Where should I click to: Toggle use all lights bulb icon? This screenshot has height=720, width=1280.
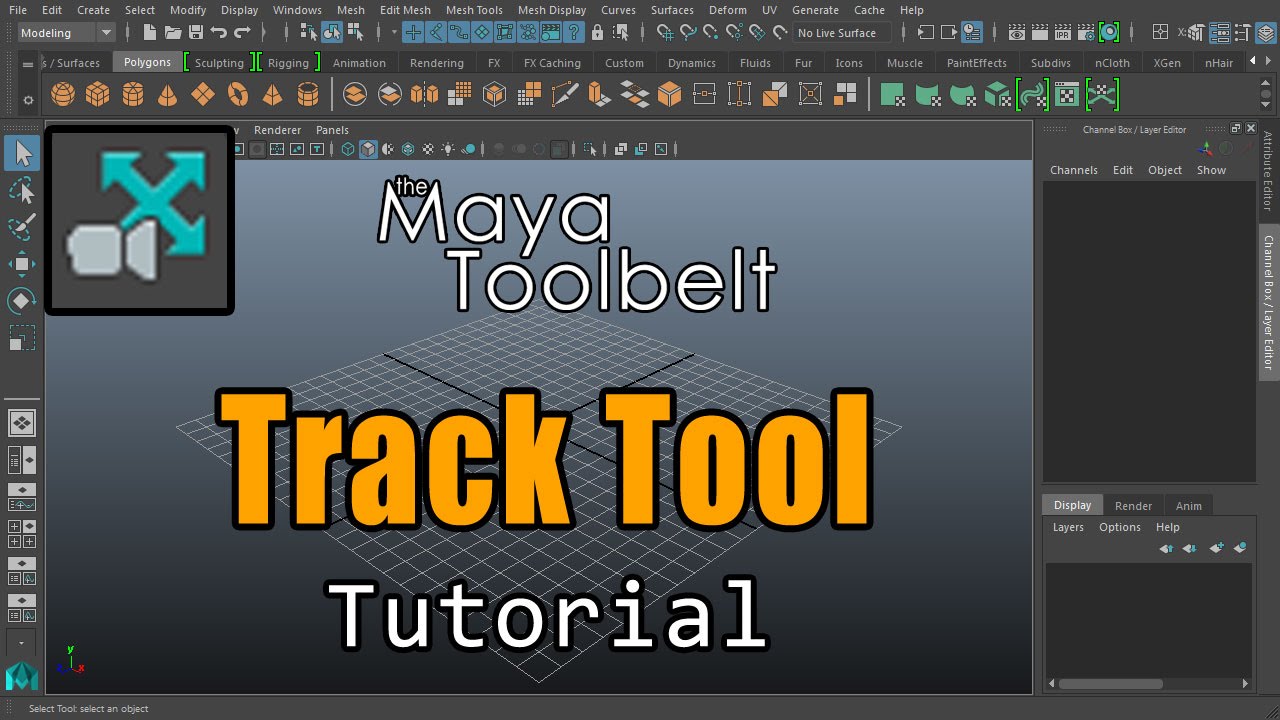[x=448, y=150]
